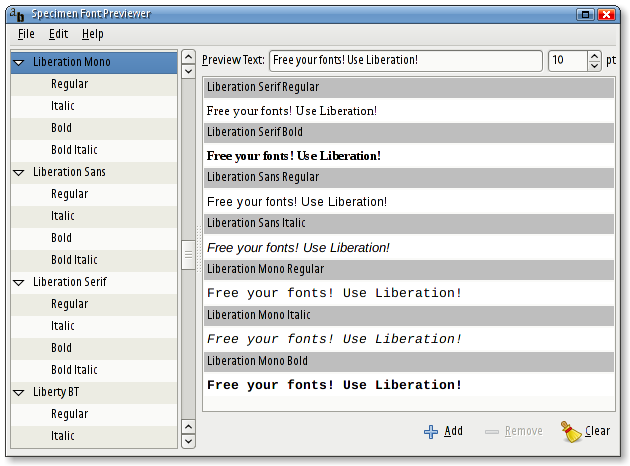Click the Preview Text input field
The height and width of the screenshot is (466, 630).
406,61
